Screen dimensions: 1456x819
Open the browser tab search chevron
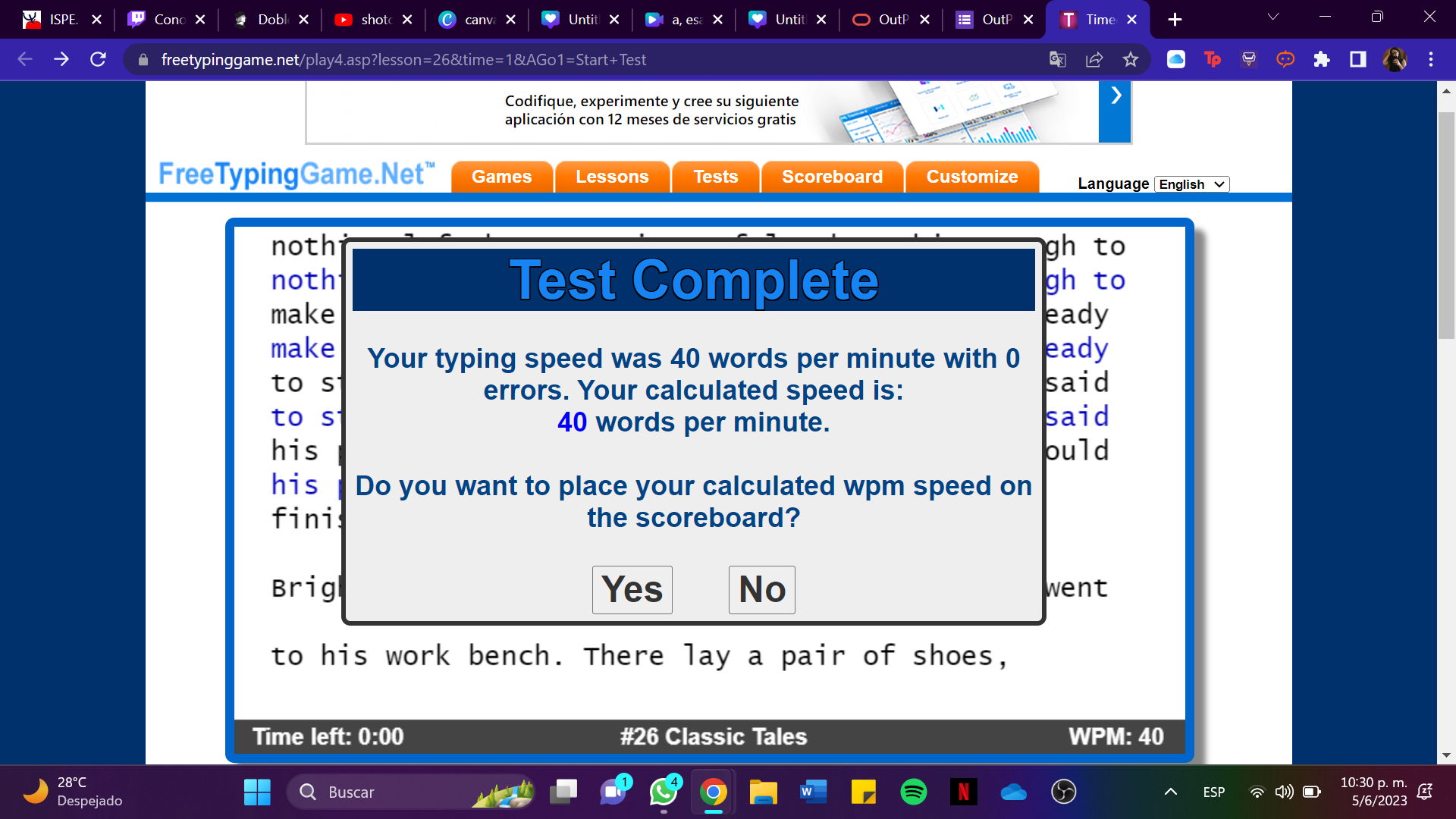click(x=1273, y=17)
